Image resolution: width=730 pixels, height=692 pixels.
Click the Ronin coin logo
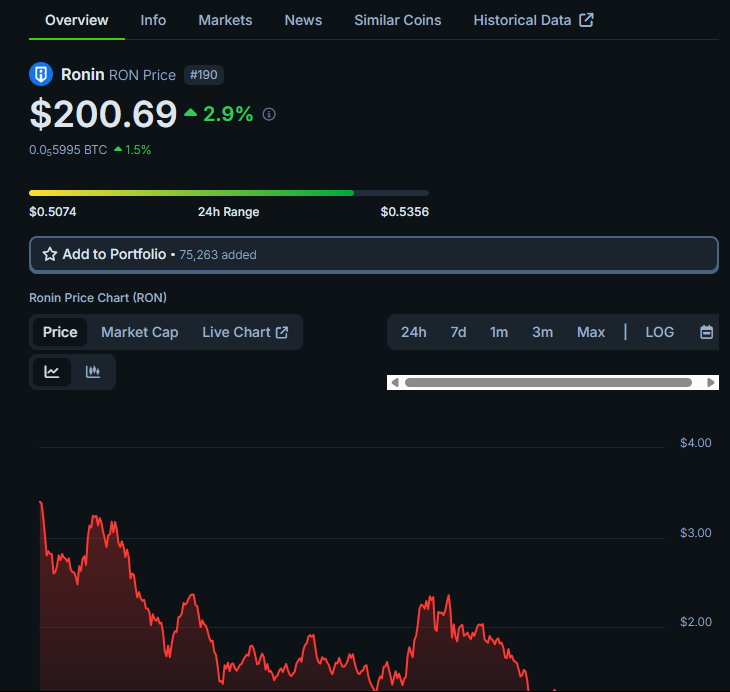coord(41,74)
